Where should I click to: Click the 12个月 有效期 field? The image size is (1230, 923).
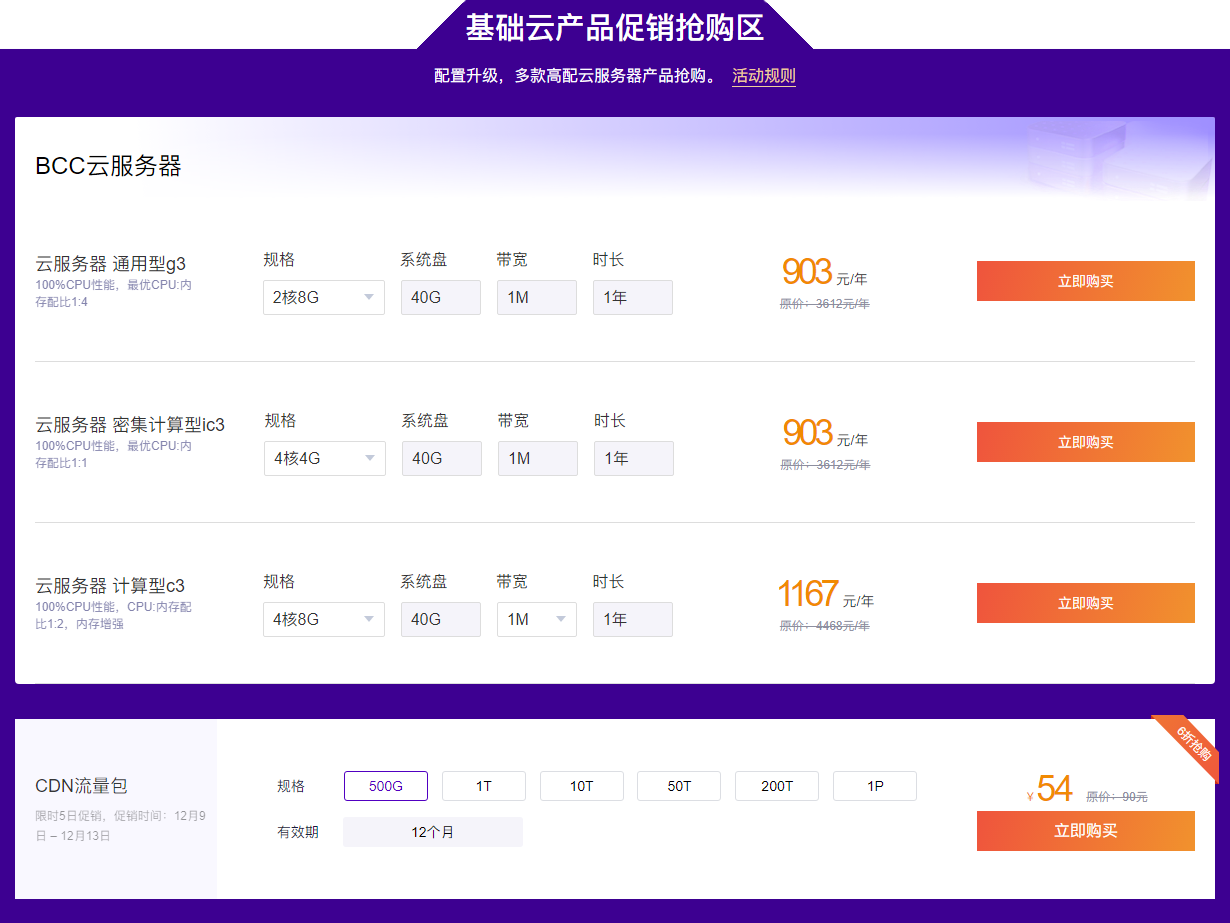tap(433, 832)
